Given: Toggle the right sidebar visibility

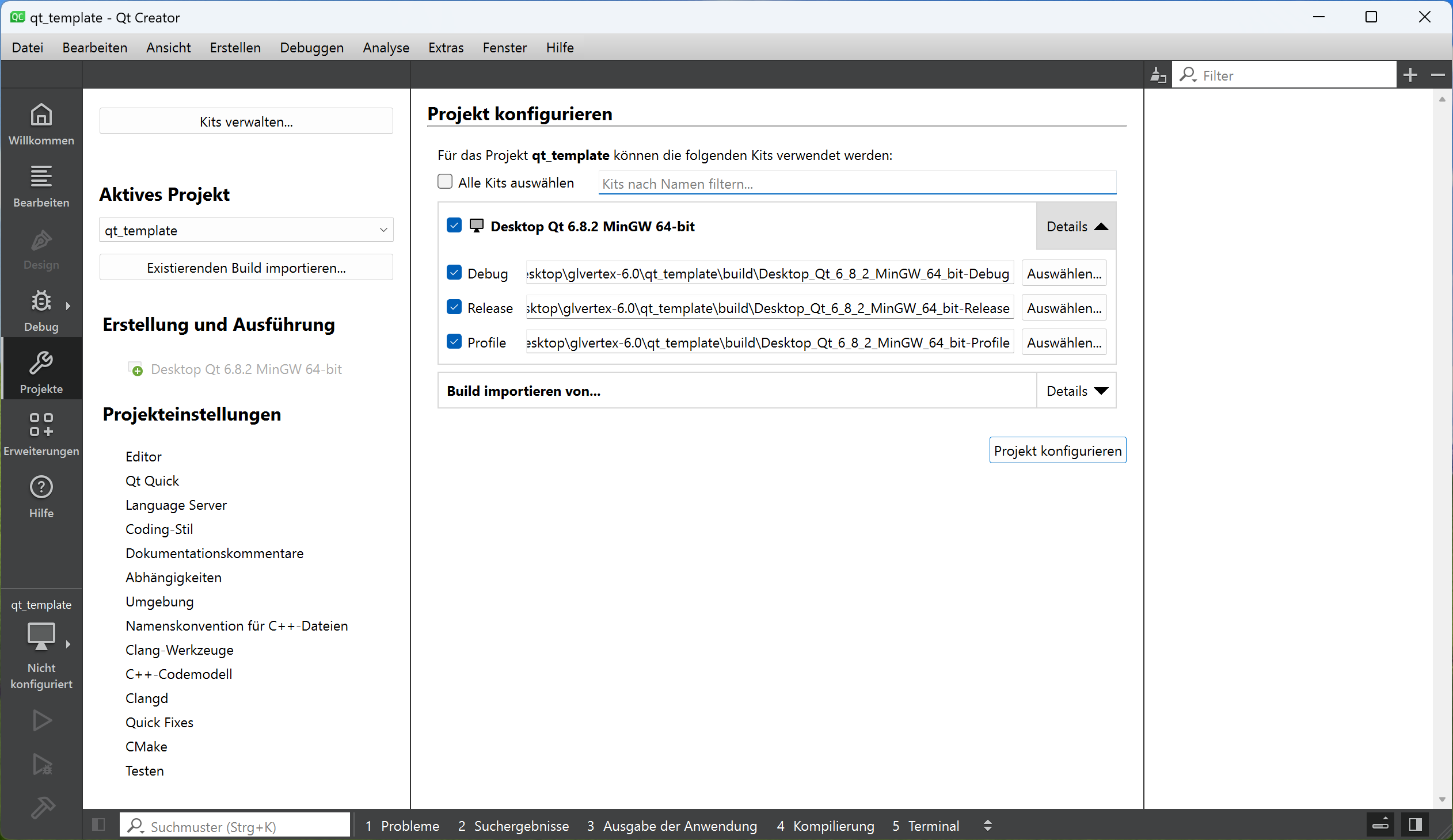Looking at the screenshot, I should (x=1415, y=824).
